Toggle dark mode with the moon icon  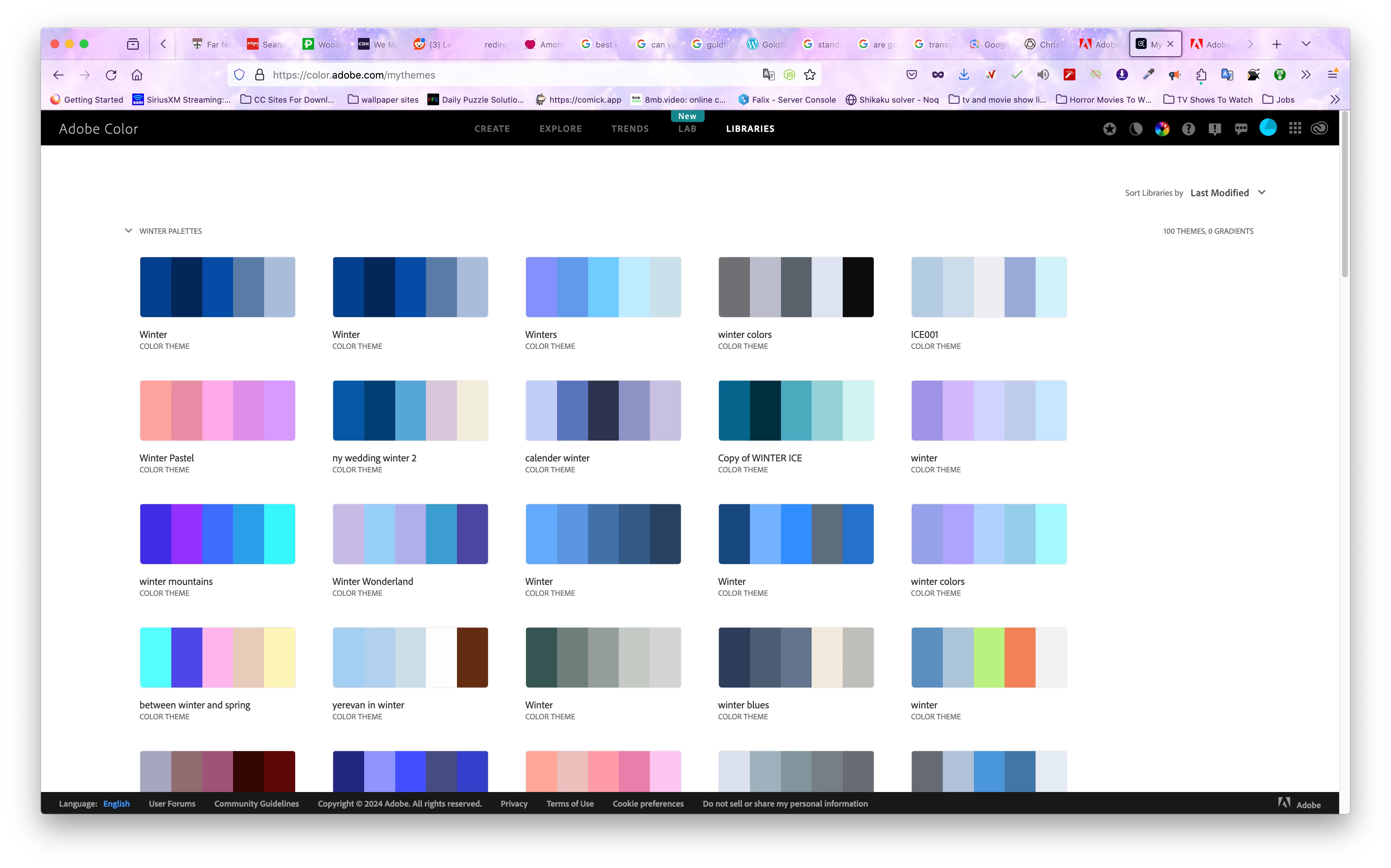[1136, 129]
